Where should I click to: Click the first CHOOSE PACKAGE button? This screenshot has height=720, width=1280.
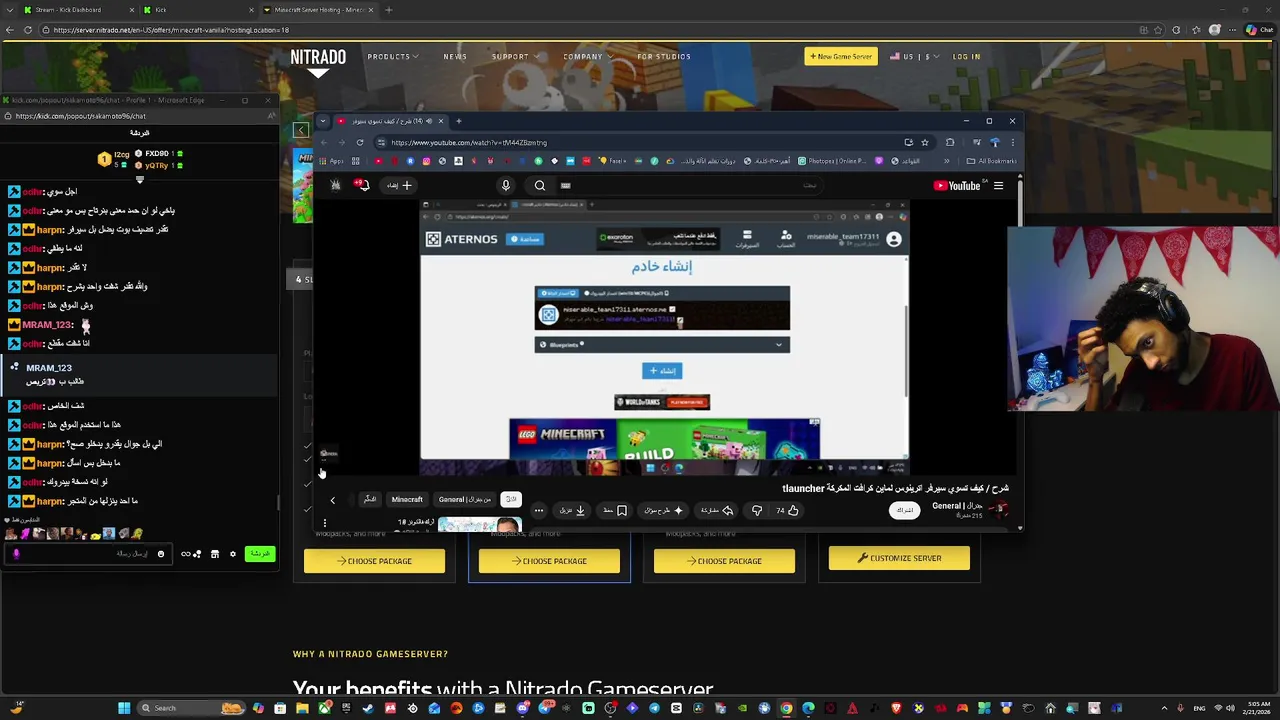(x=374, y=561)
